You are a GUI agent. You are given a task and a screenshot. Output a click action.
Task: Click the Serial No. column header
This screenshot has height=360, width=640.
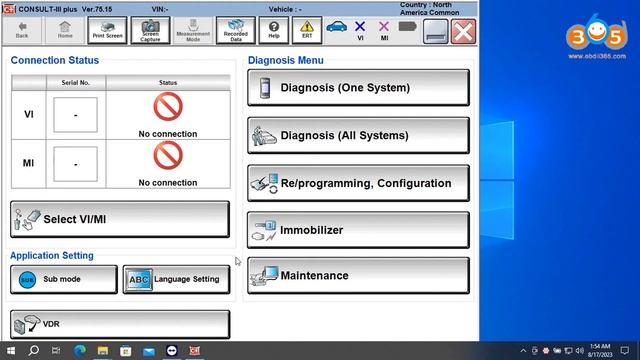click(76, 82)
